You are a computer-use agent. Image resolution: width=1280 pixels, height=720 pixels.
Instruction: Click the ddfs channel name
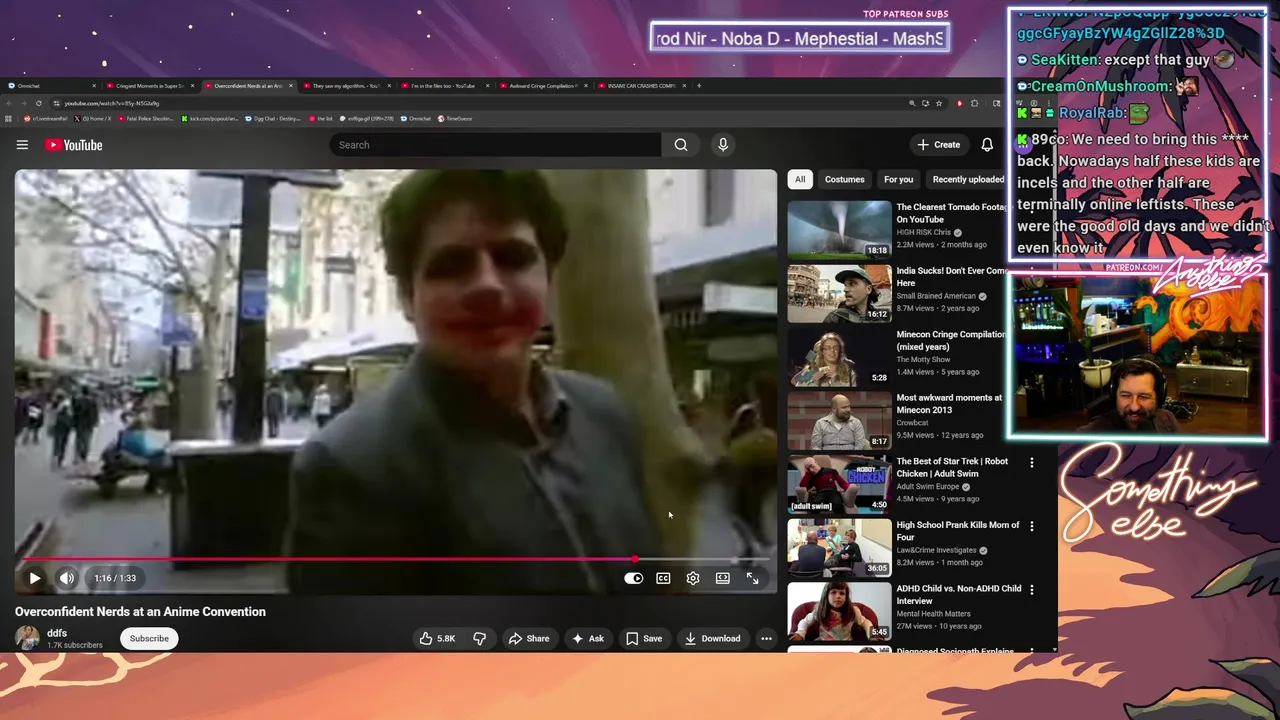(x=57, y=633)
